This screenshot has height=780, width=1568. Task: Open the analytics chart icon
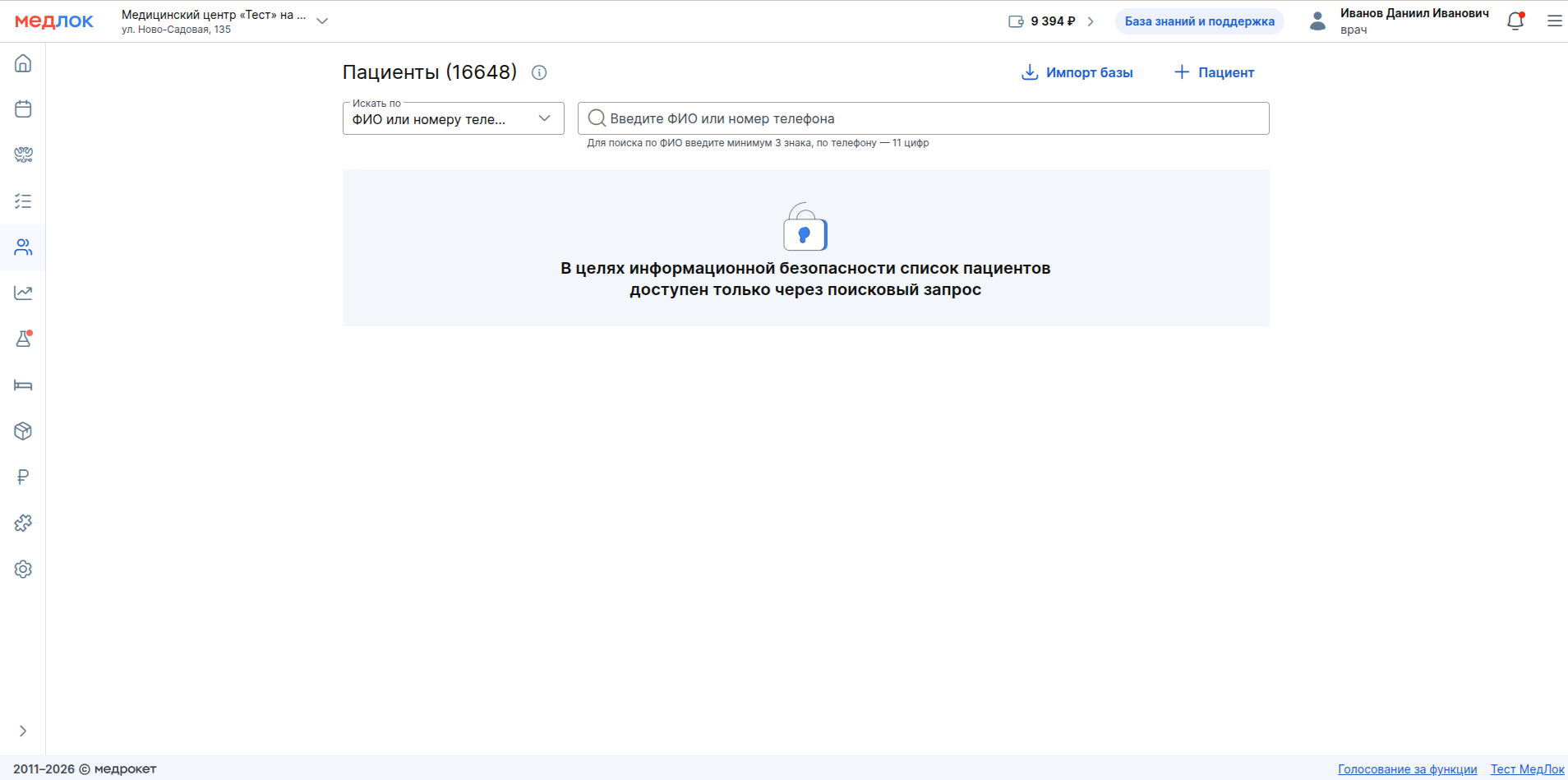pyautogui.click(x=23, y=293)
